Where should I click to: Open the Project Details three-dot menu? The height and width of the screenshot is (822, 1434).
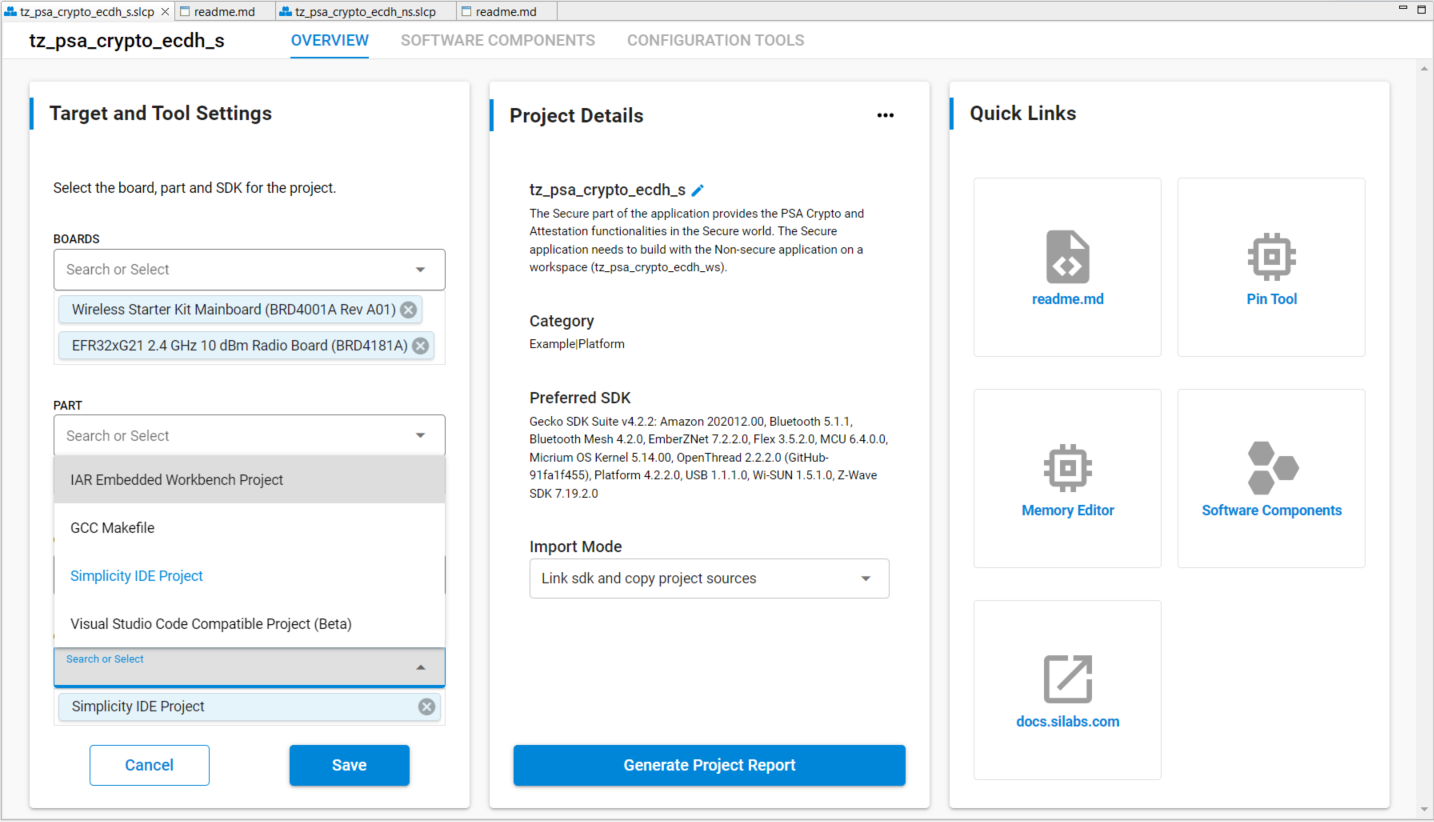(x=885, y=115)
